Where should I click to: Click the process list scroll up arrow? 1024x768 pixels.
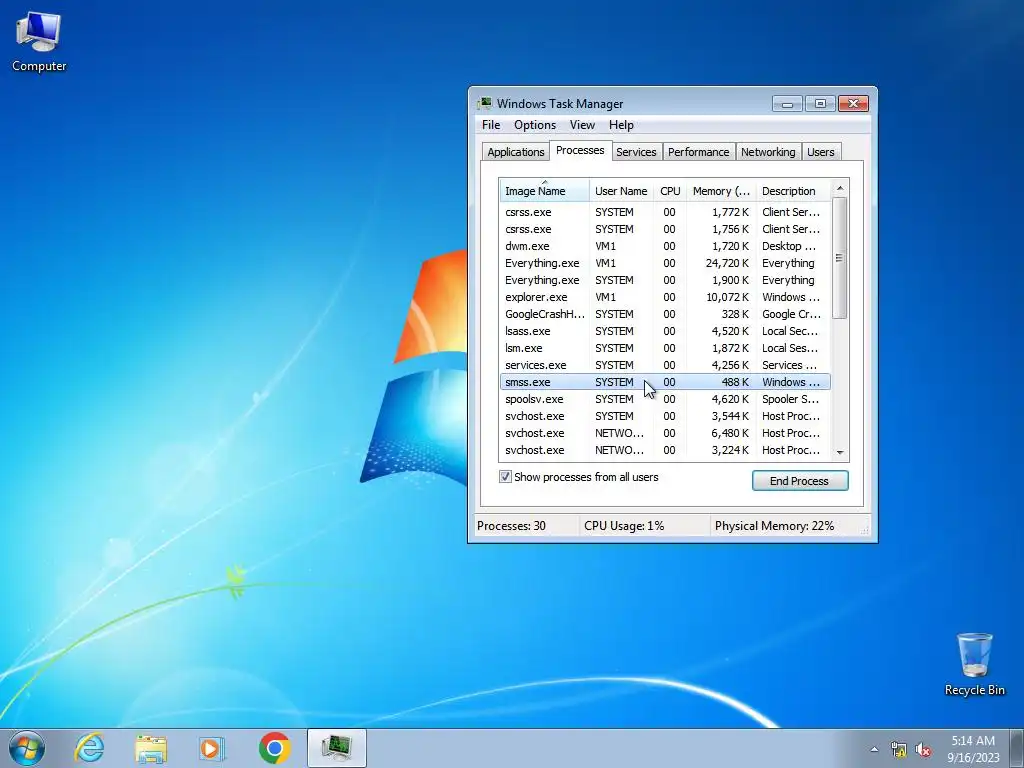tap(840, 188)
